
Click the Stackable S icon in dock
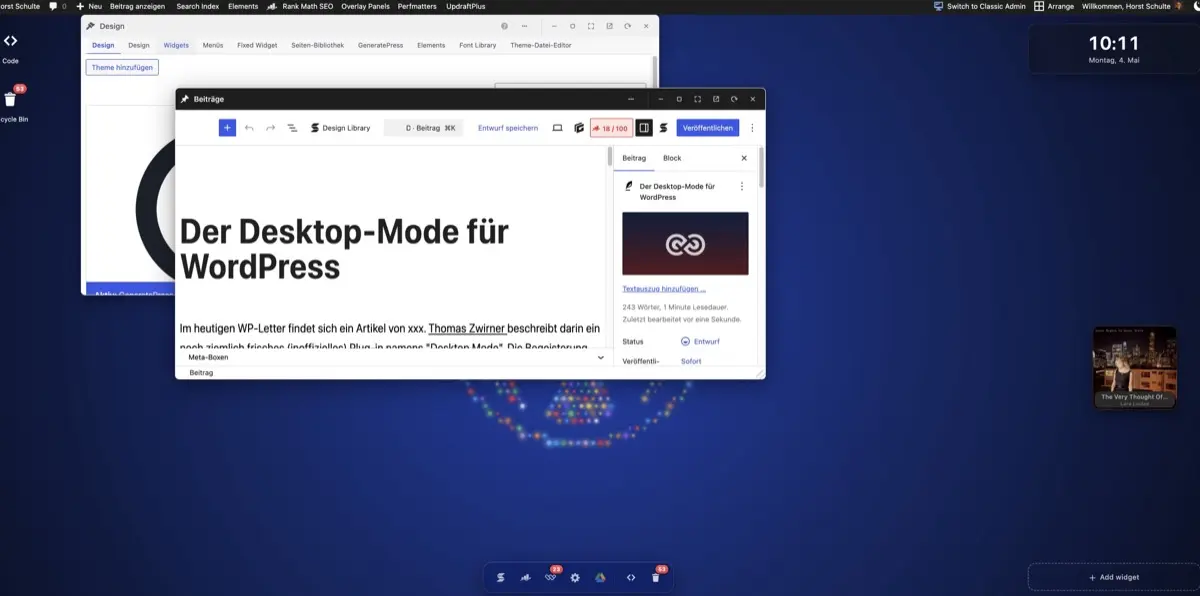point(500,577)
